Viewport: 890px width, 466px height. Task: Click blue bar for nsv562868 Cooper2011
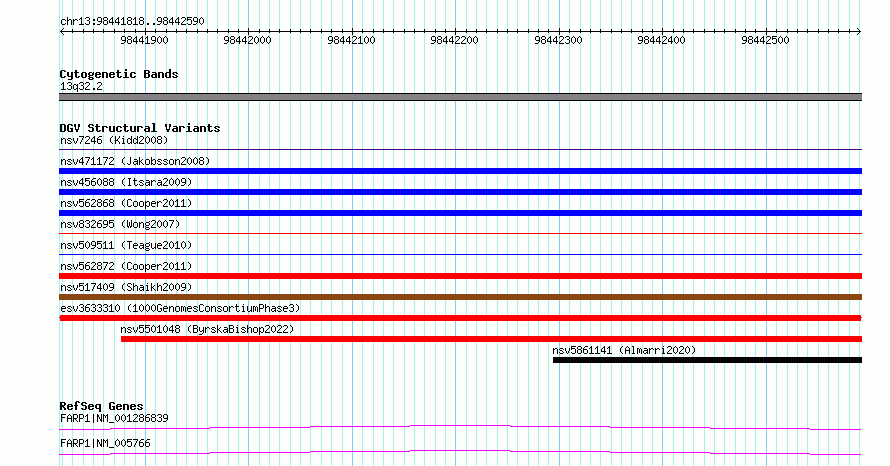(x=460, y=213)
